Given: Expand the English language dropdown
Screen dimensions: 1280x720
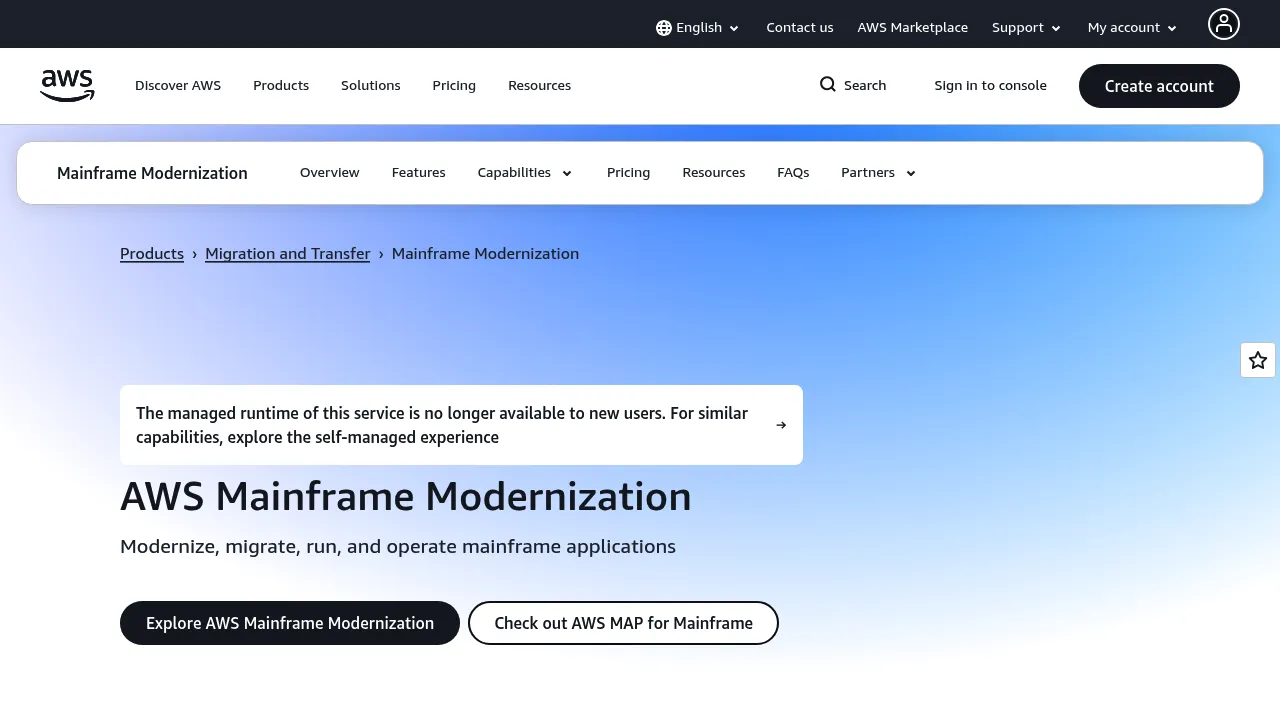Looking at the screenshot, I should 698,28.
